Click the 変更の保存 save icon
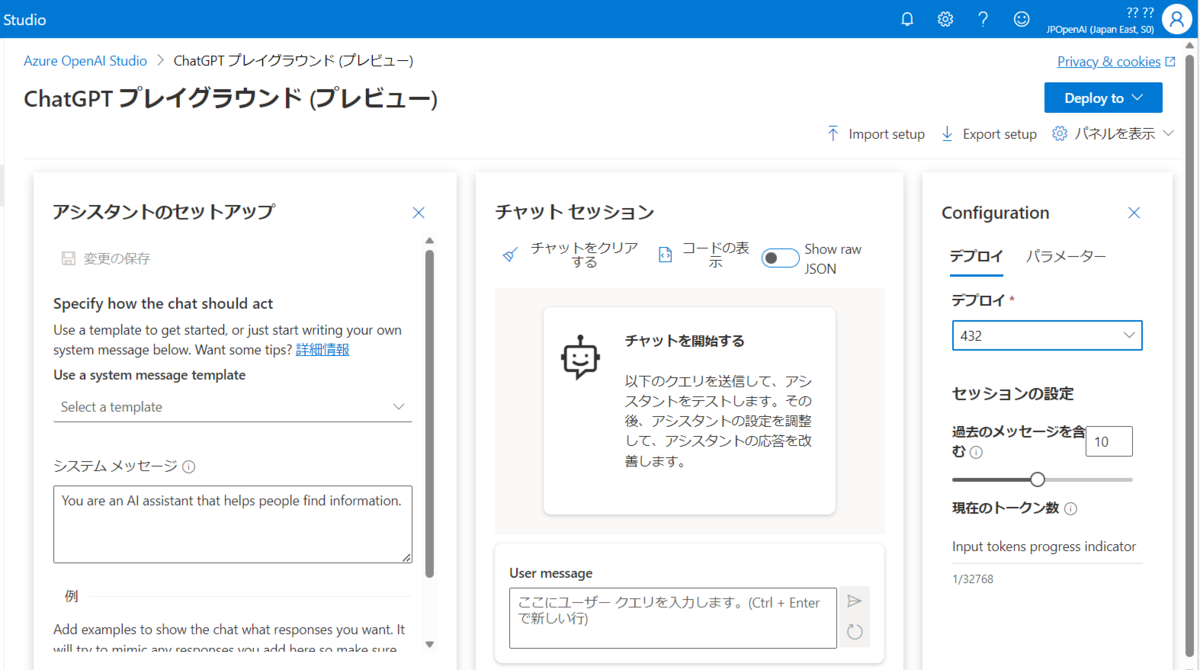 pos(68,258)
